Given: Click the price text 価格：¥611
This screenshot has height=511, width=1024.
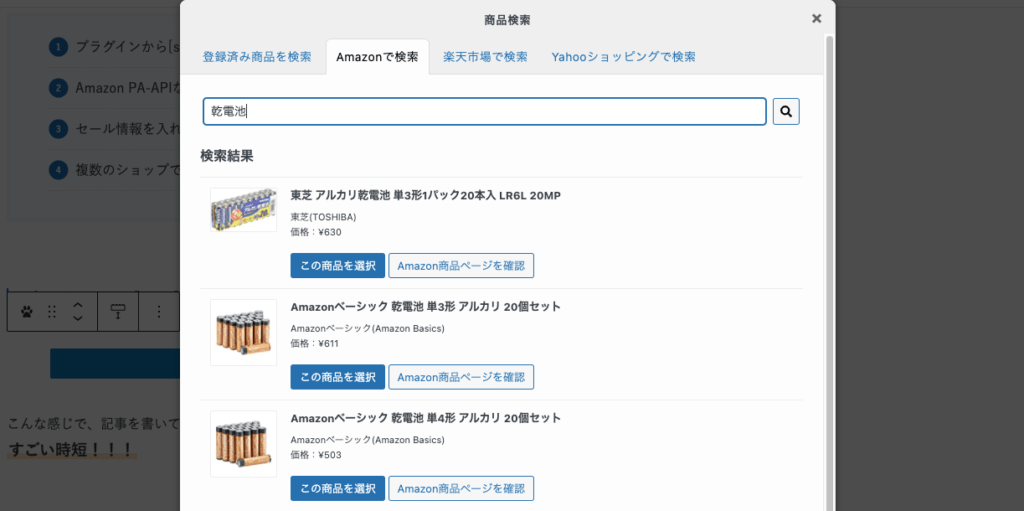Looking at the screenshot, I should tap(316, 343).
